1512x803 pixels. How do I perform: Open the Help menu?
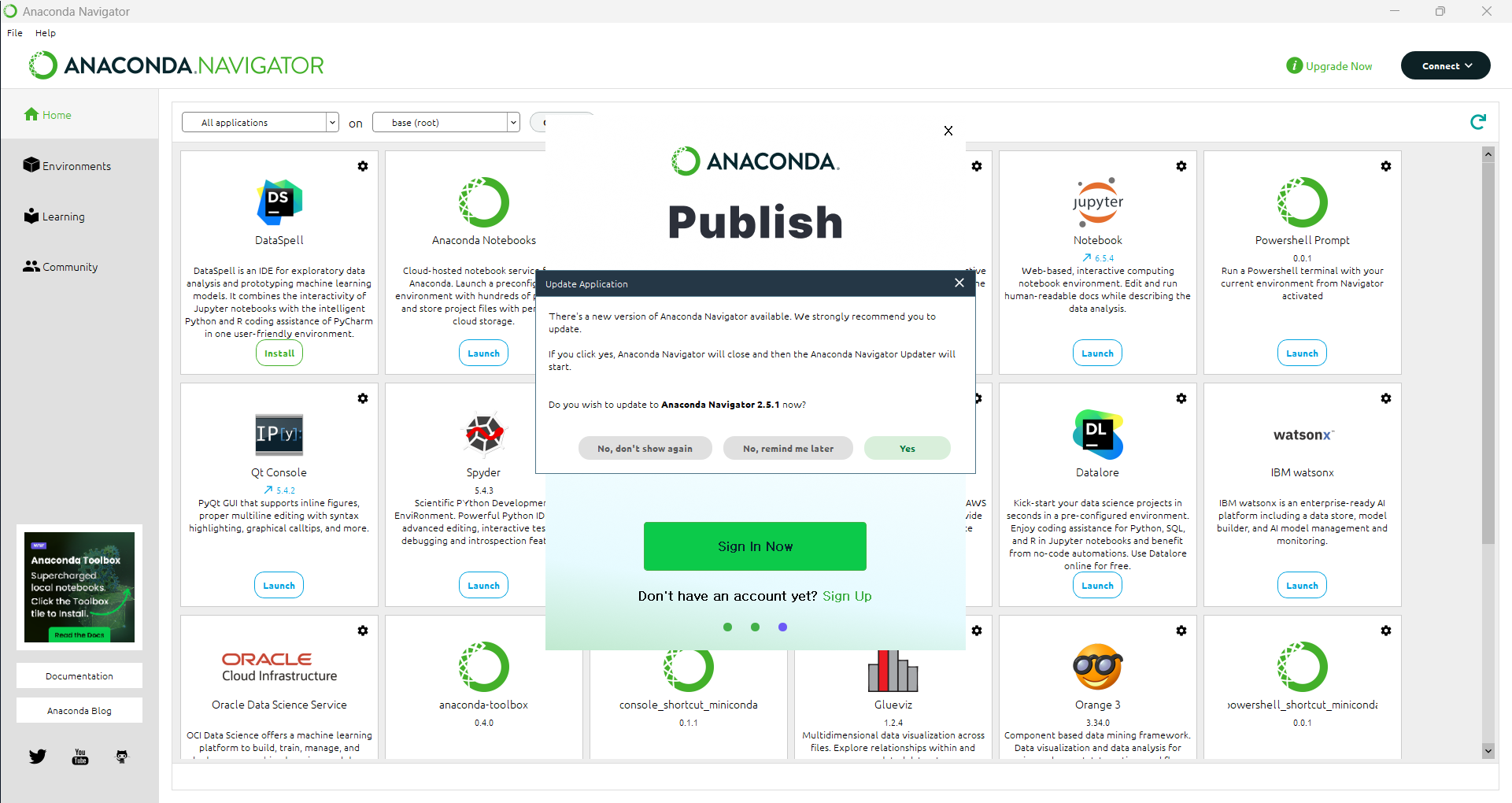coord(46,33)
